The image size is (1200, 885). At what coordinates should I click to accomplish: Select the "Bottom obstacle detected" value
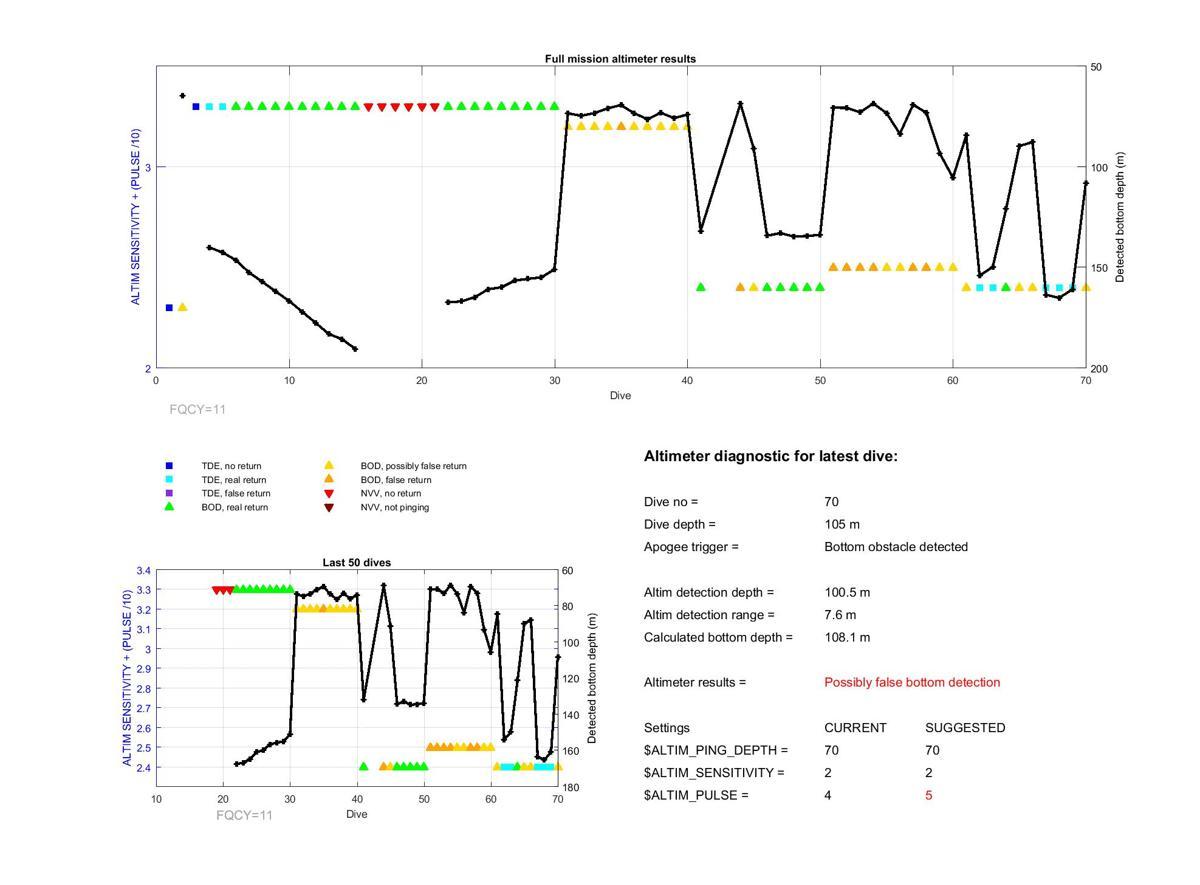click(x=896, y=547)
